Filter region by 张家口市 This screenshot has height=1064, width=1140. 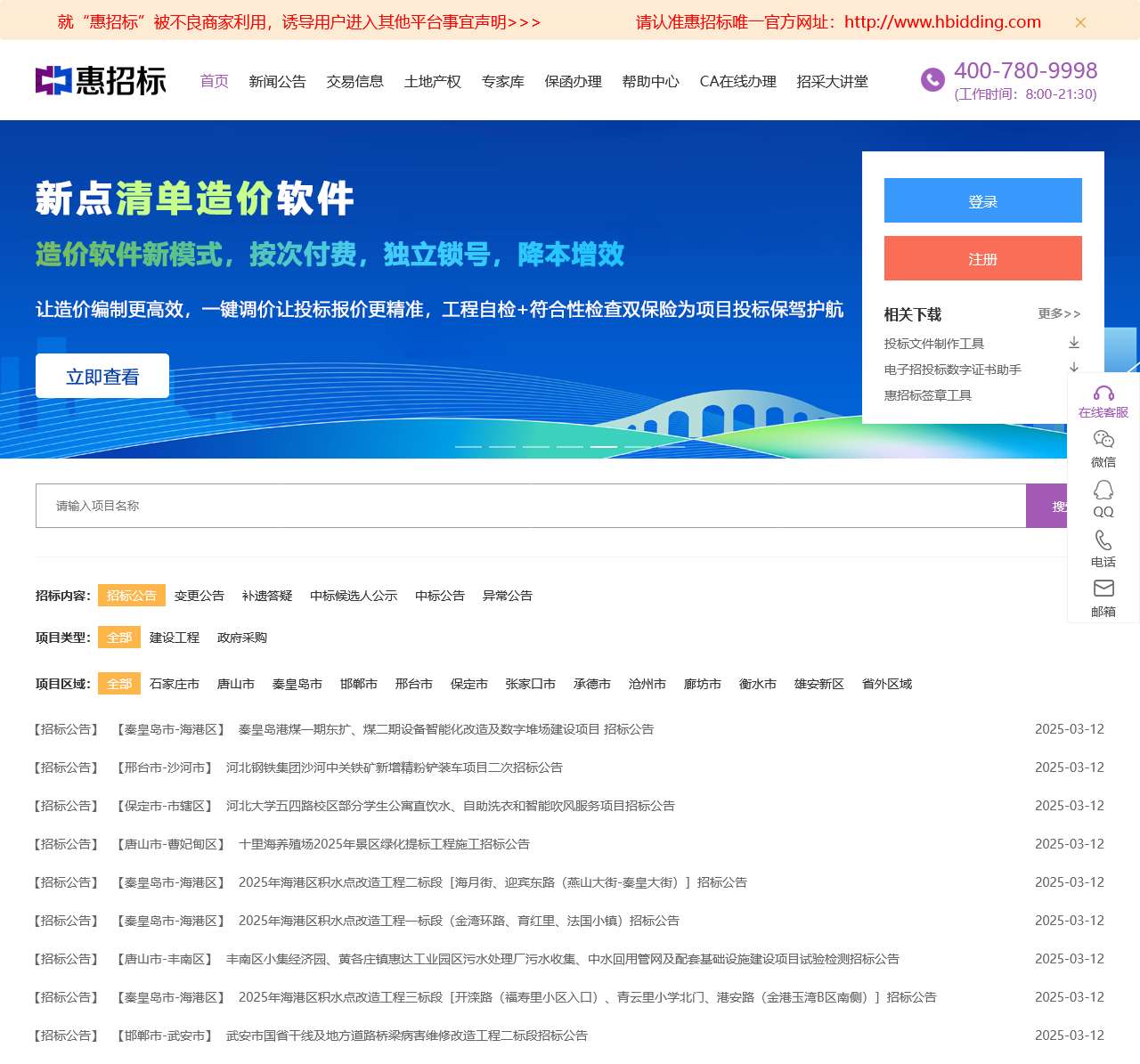pyautogui.click(x=531, y=684)
